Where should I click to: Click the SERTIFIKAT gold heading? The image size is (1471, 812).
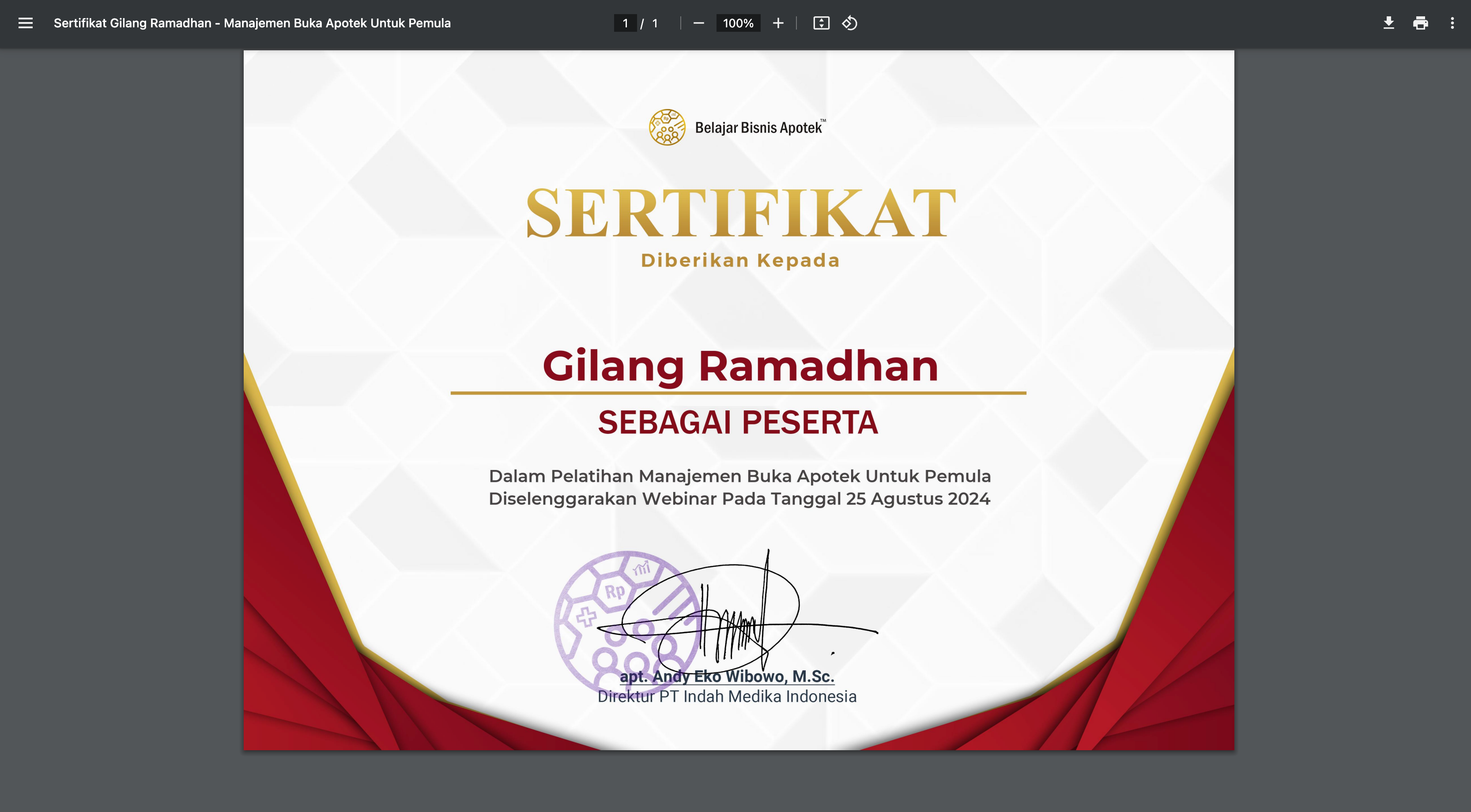click(x=740, y=214)
